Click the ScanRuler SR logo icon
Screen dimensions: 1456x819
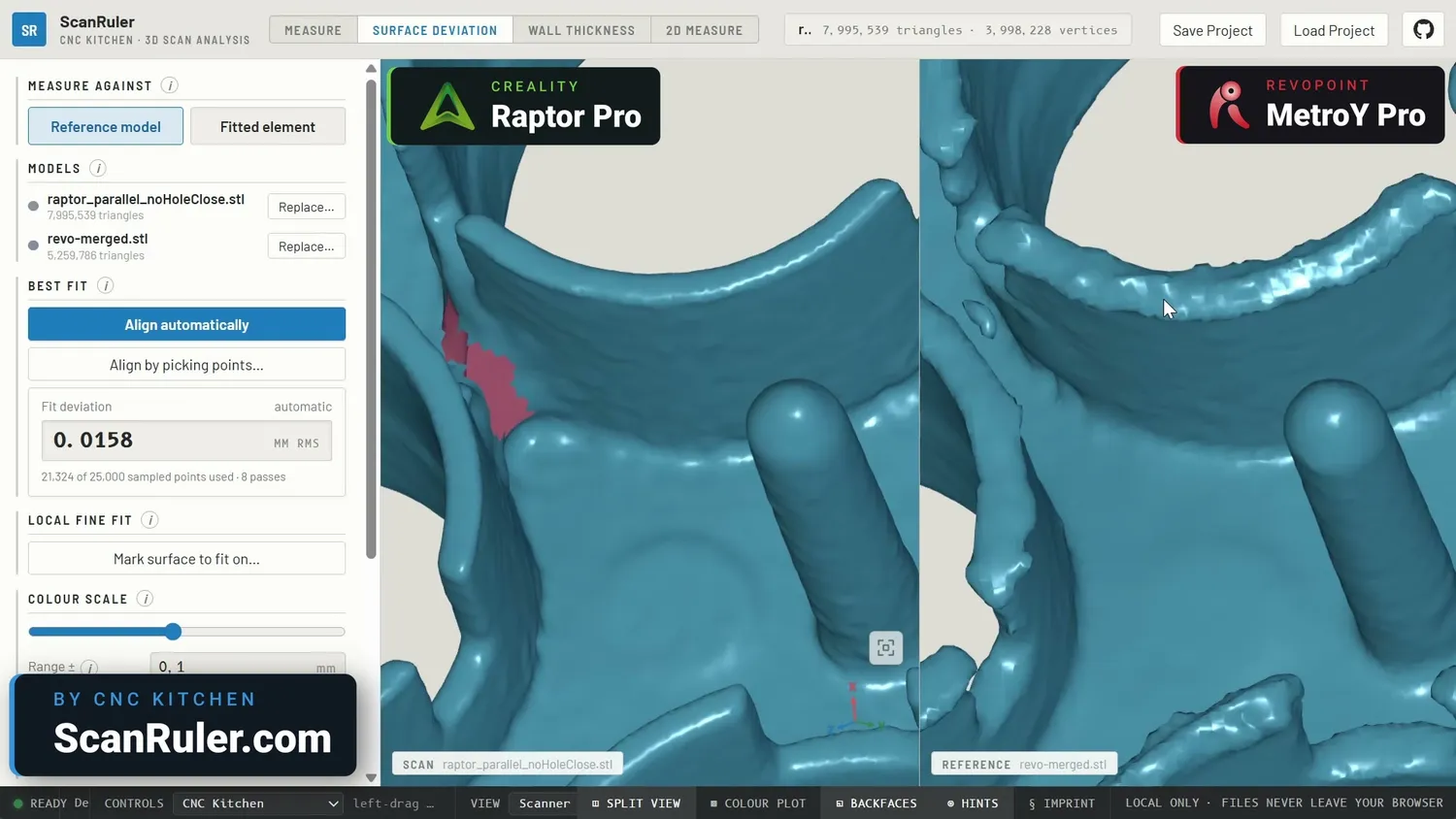[x=29, y=30]
